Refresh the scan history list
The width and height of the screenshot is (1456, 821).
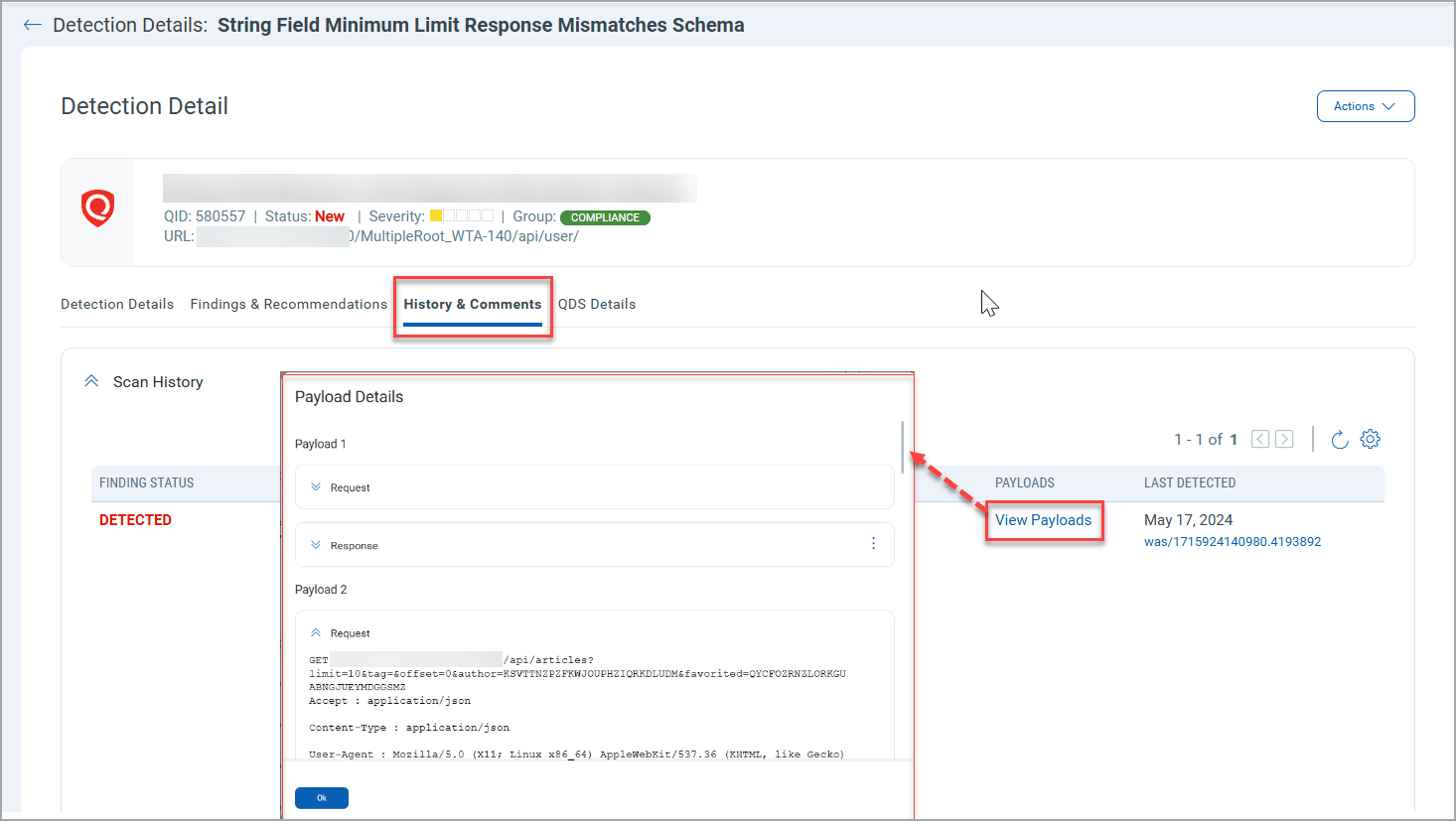[1339, 439]
